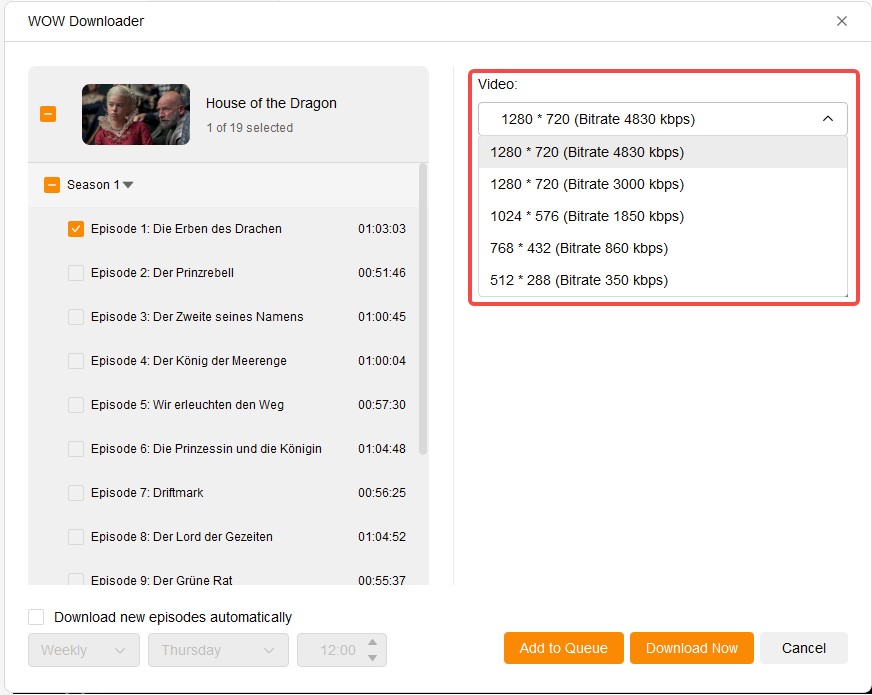
Task: Check Episode 5: Wir erleuchten den Weg
Action: click(x=76, y=404)
